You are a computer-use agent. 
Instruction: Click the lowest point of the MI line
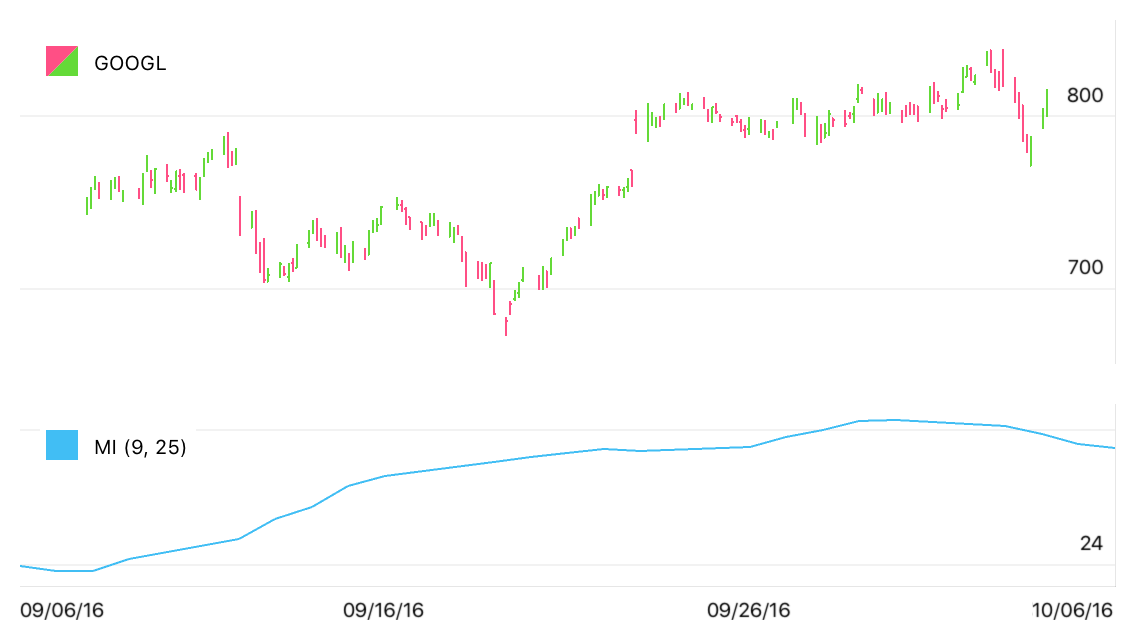[x=75, y=571]
